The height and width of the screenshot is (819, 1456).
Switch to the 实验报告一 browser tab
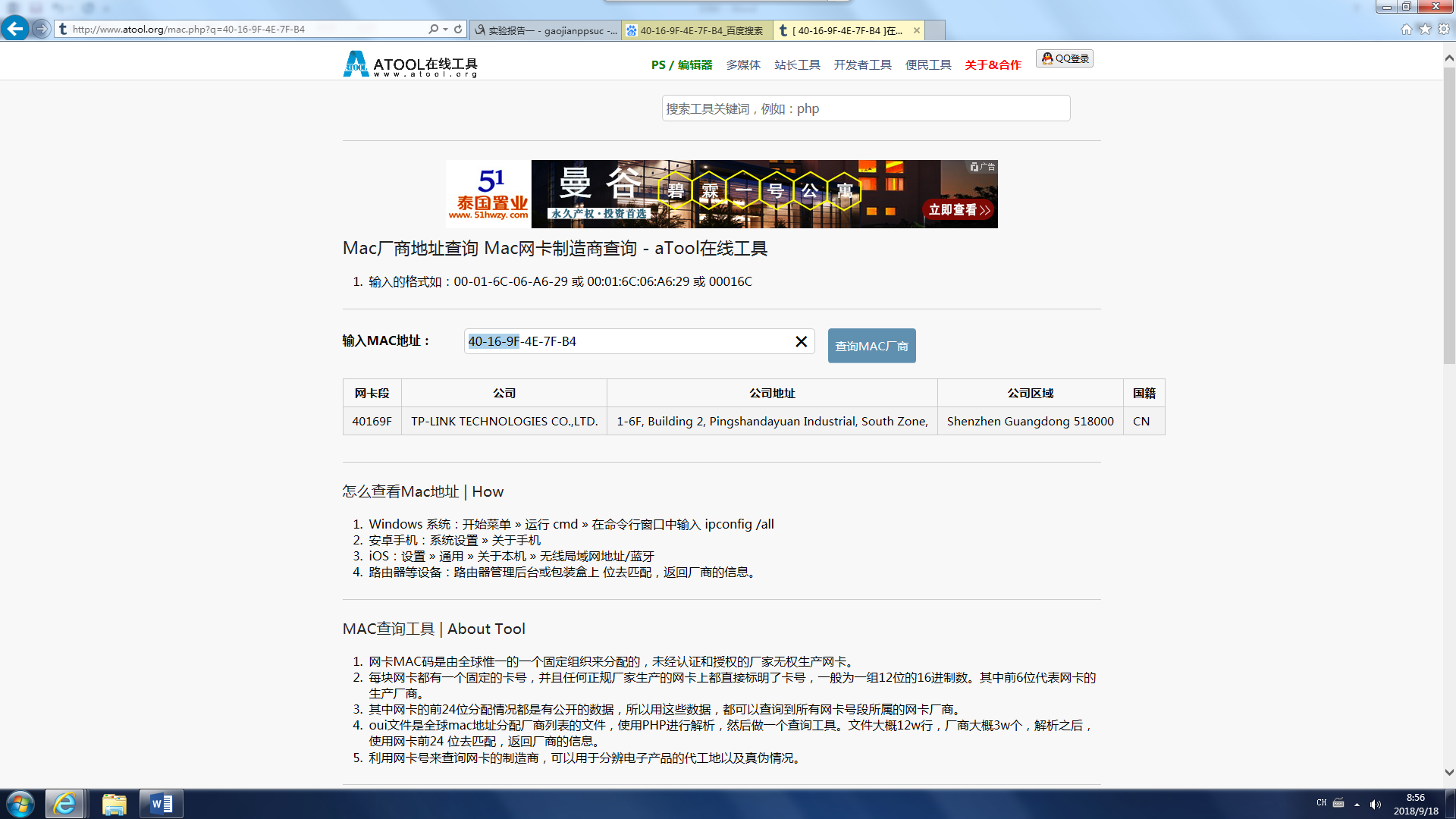coord(544,30)
